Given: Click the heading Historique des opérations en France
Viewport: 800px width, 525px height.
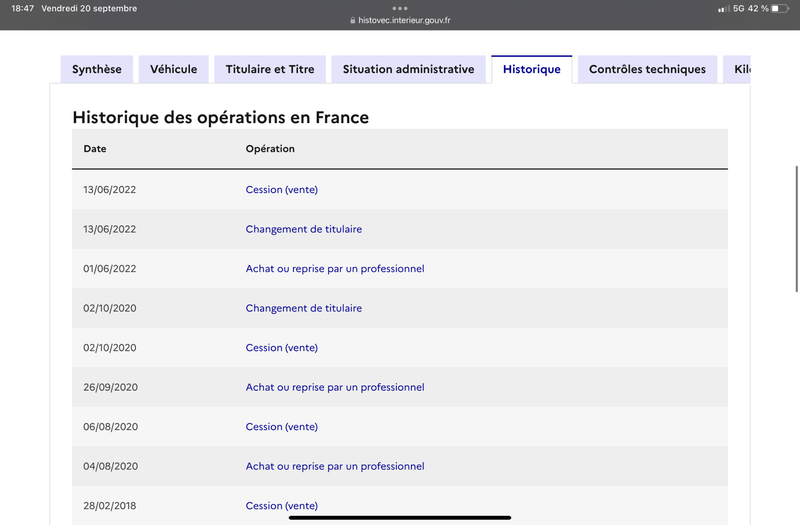Looking at the screenshot, I should point(220,117).
